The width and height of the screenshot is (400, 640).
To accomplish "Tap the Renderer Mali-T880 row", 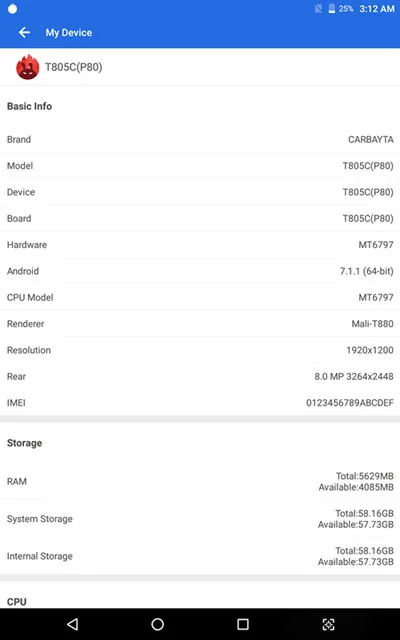I will click(200, 324).
